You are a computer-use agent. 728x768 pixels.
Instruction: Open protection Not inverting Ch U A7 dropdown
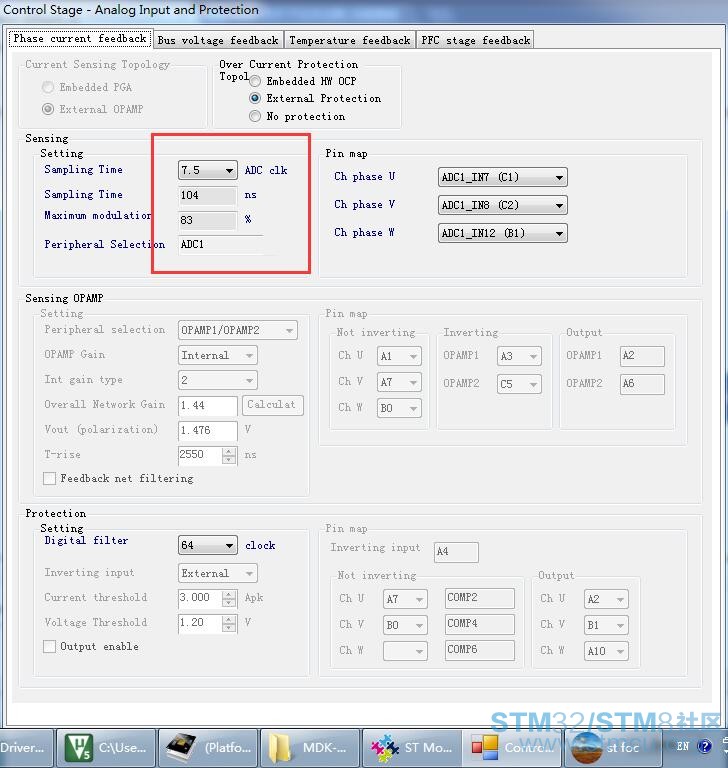(x=405, y=599)
